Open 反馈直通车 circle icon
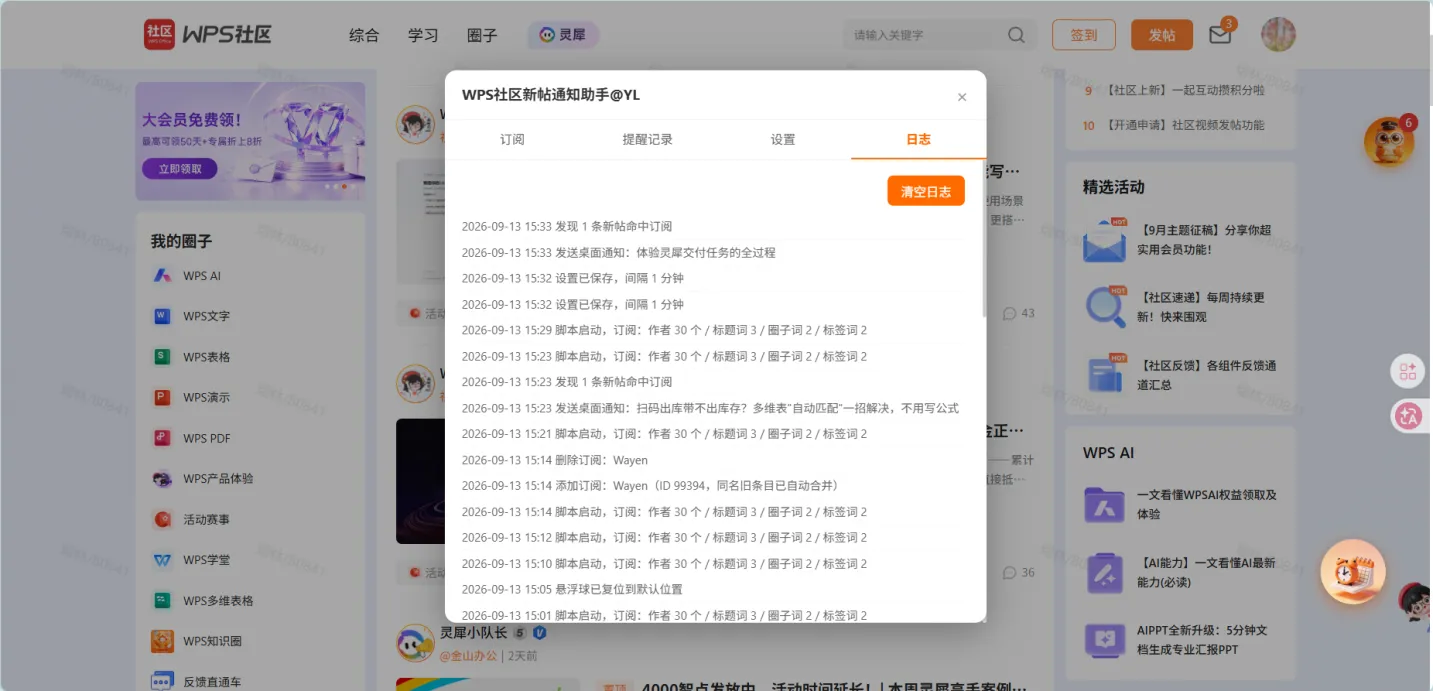The image size is (1433, 691). pyautogui.click(x=162, y=681)
